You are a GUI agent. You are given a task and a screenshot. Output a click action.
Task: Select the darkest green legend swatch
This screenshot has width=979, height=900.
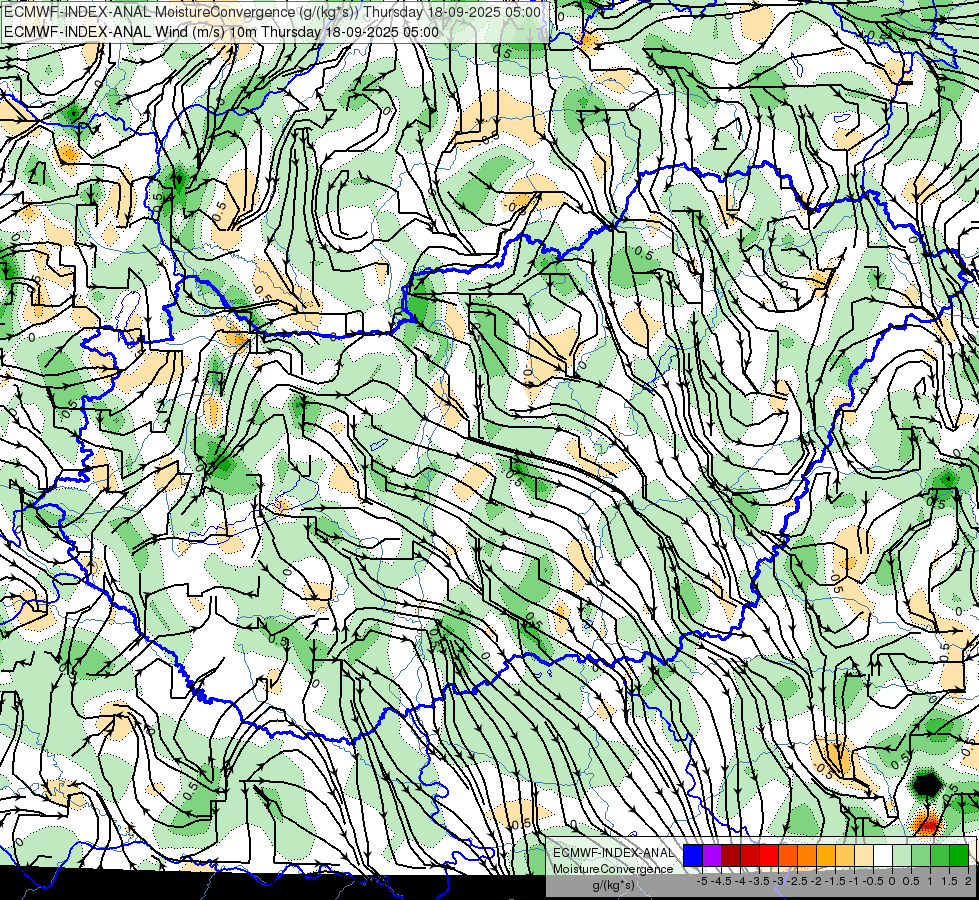pyautogui.click(x=958, y=856)
